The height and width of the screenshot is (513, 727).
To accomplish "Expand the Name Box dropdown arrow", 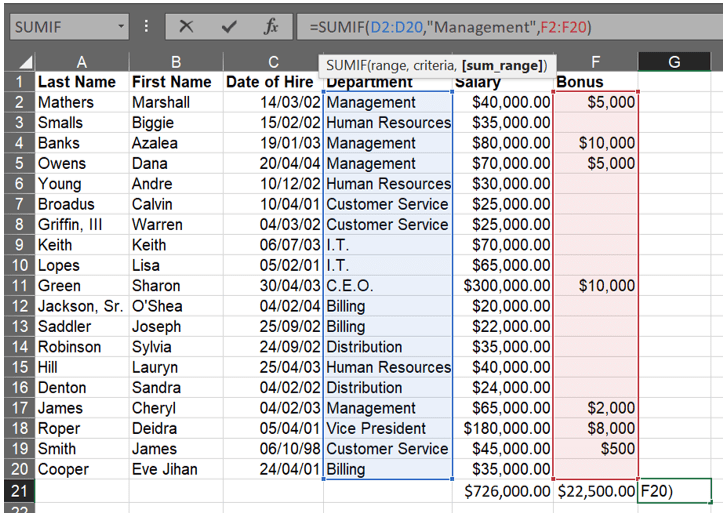I will pyautogui.click(x=121, y=26).
